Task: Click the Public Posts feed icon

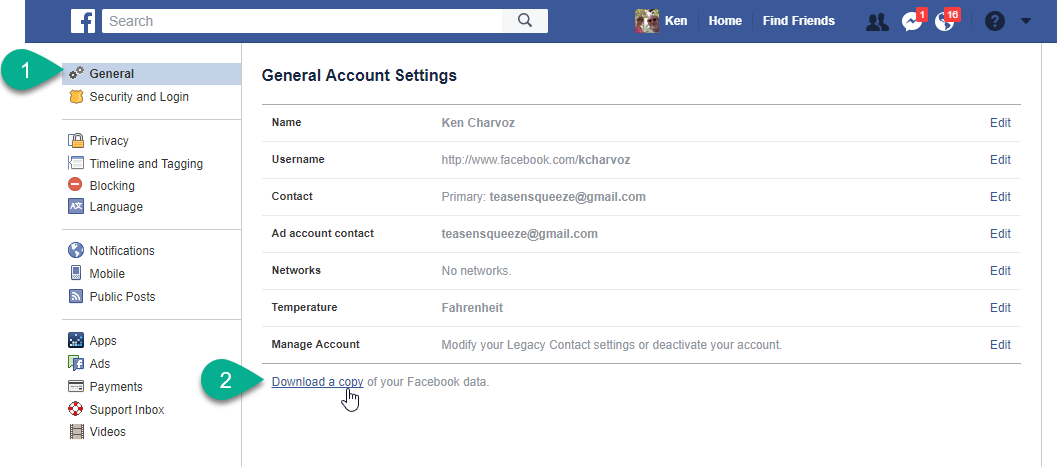Action: (76, 296)
